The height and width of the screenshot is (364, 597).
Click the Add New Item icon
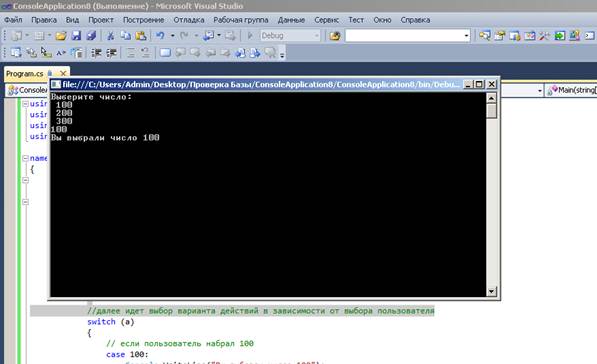point(39,36)
